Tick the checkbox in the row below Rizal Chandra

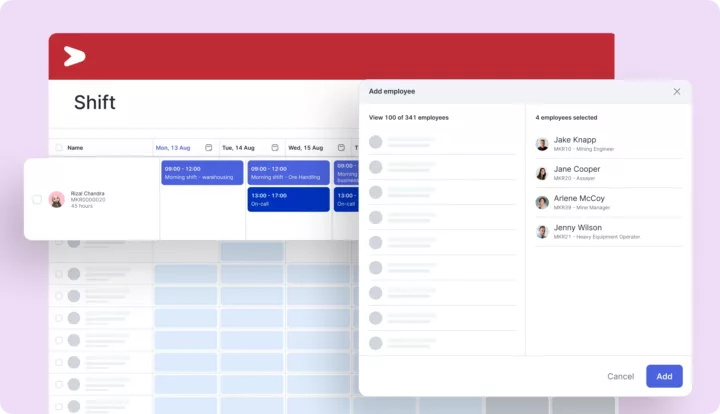58,242
